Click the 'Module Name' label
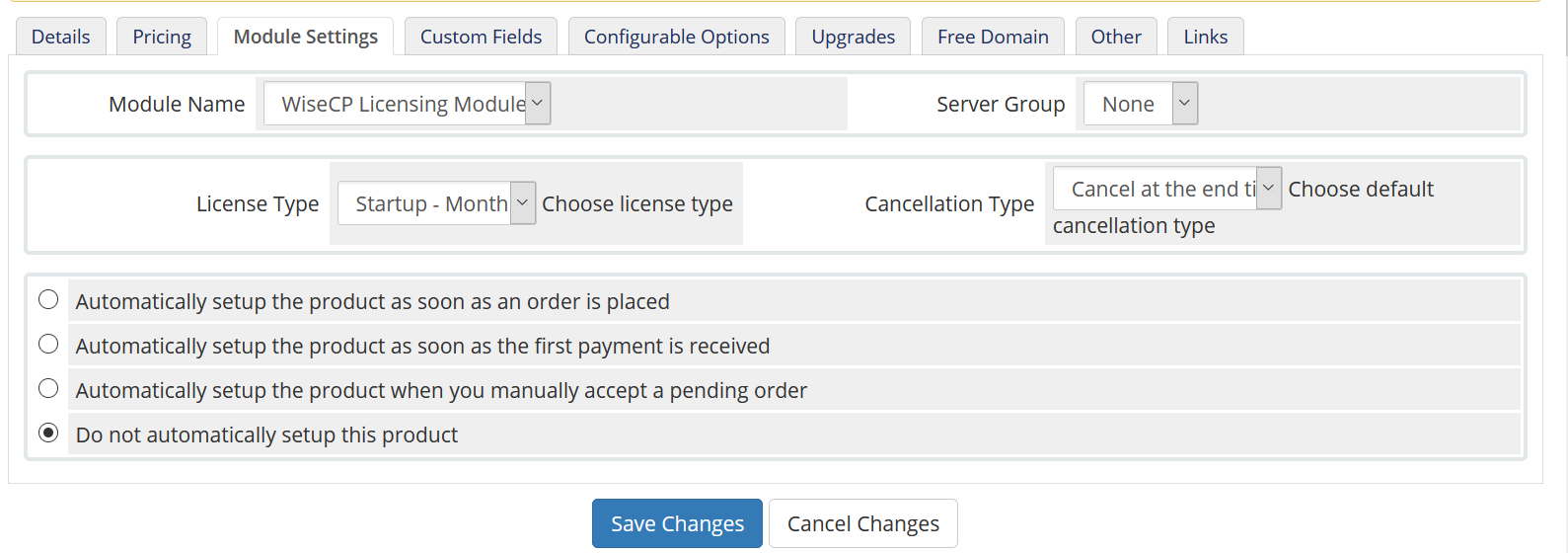 coord(177,104)
